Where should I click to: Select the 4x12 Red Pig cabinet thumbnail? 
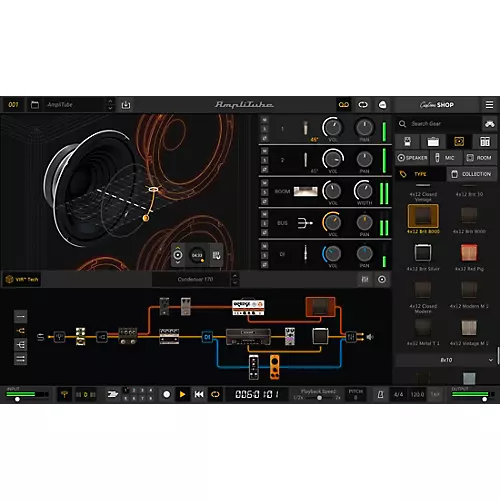coord(469,253)
